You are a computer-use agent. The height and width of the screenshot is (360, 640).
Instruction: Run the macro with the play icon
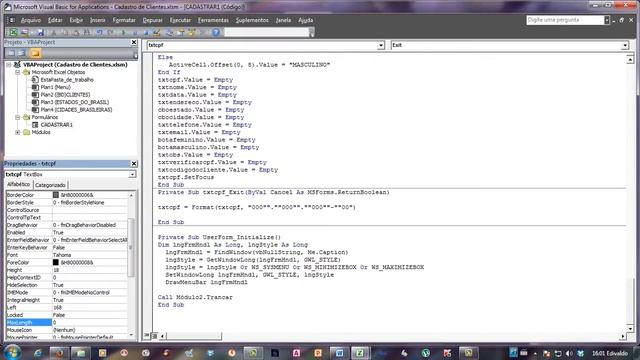[x=124, y=32]
